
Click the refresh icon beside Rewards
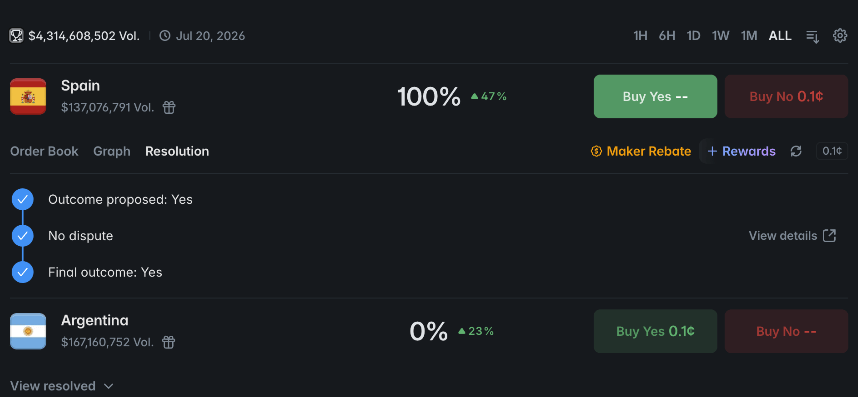[x=796, y=151]
